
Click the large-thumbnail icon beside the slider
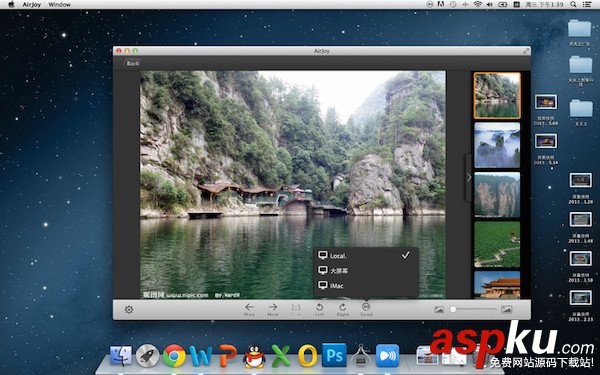tap(507, 310)
